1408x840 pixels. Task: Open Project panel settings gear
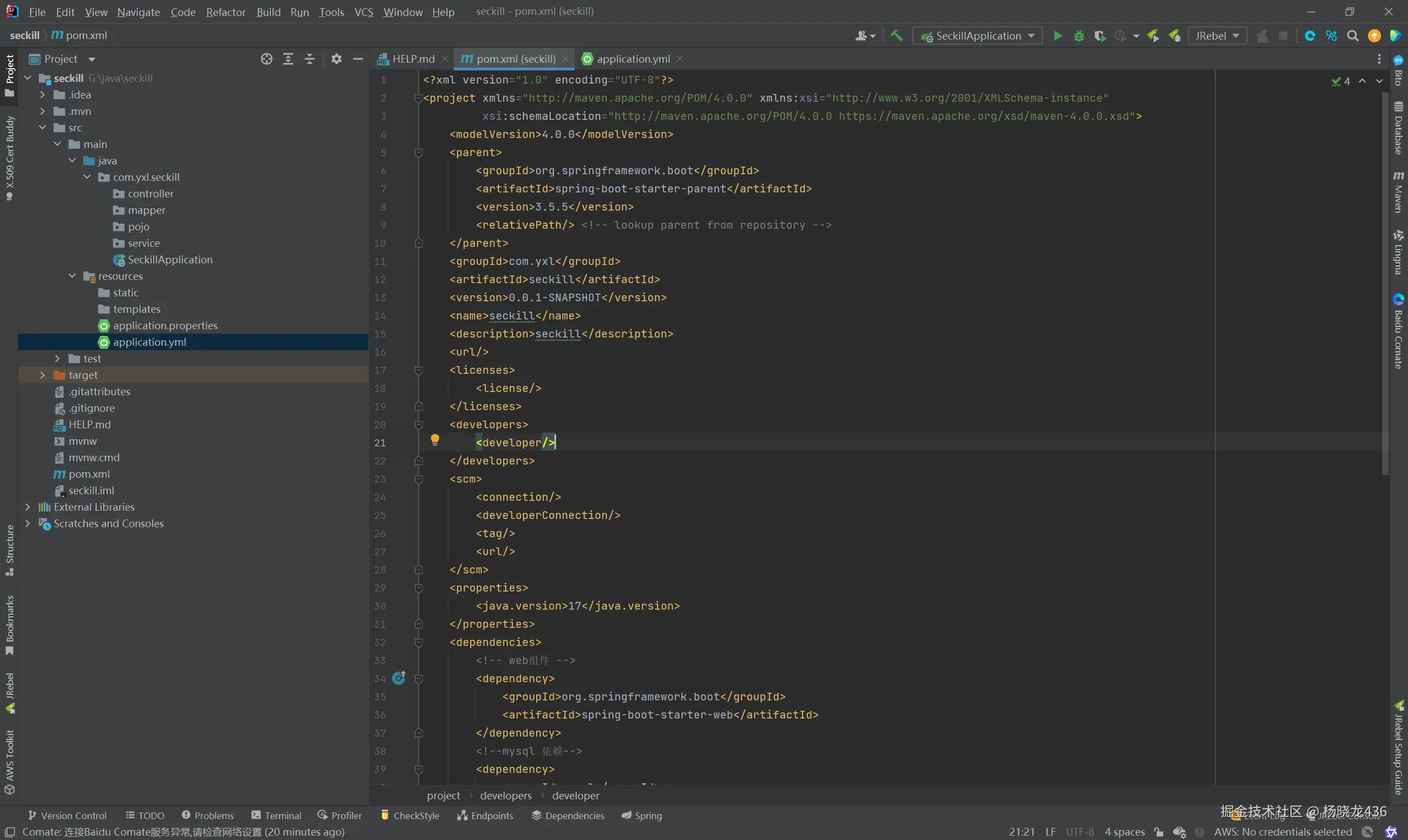point(336,59)
